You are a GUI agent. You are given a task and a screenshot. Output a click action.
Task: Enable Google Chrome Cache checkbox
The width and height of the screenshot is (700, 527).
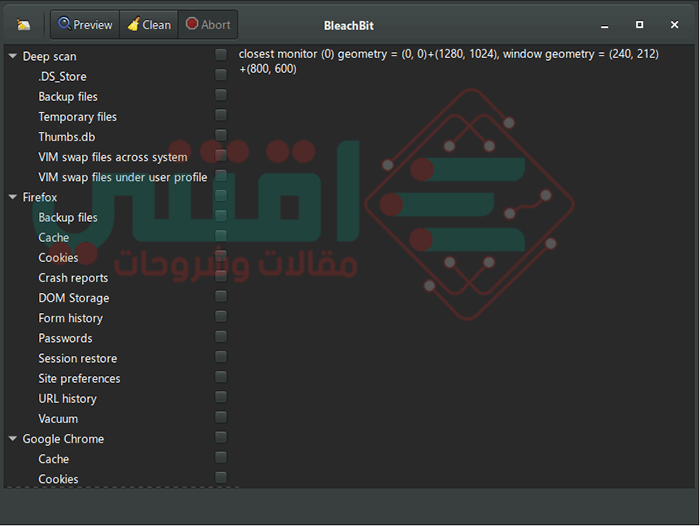pos(221,457)
